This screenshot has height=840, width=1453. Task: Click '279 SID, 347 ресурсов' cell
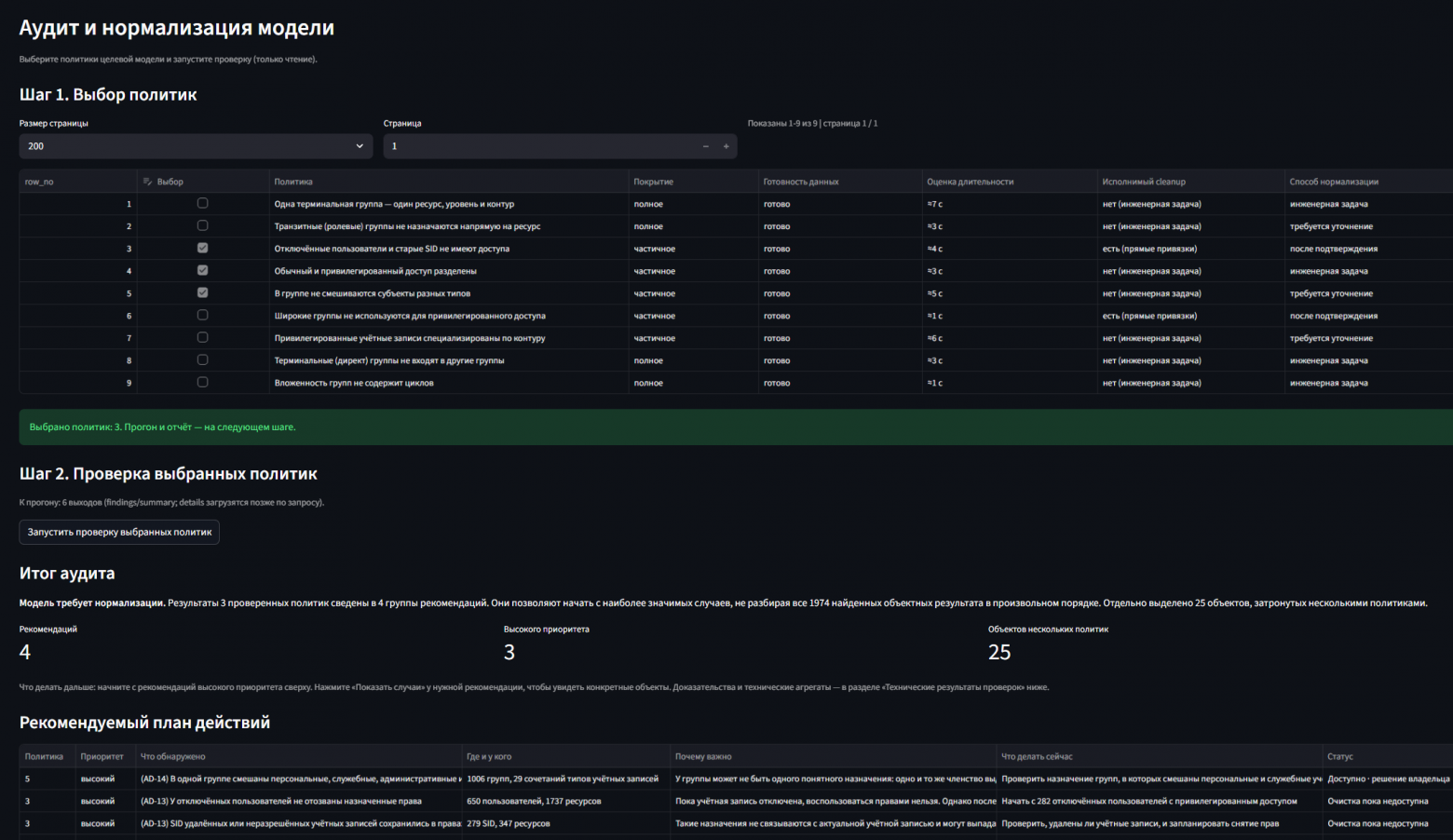coord(565,823)
